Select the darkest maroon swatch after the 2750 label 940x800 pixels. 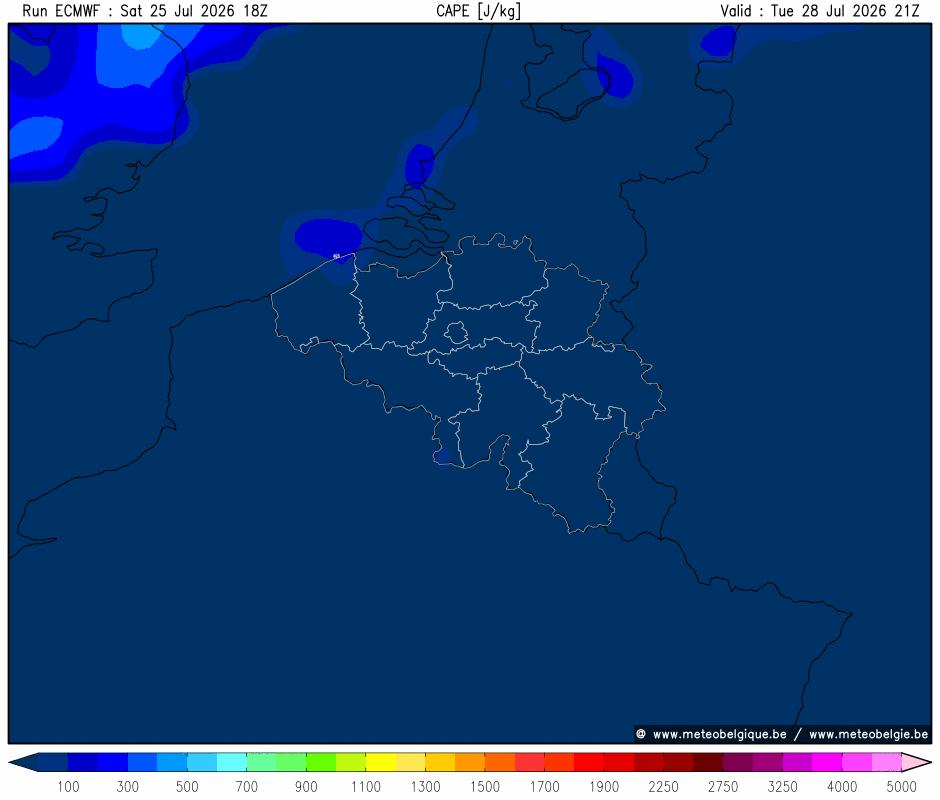coord(737,762)
